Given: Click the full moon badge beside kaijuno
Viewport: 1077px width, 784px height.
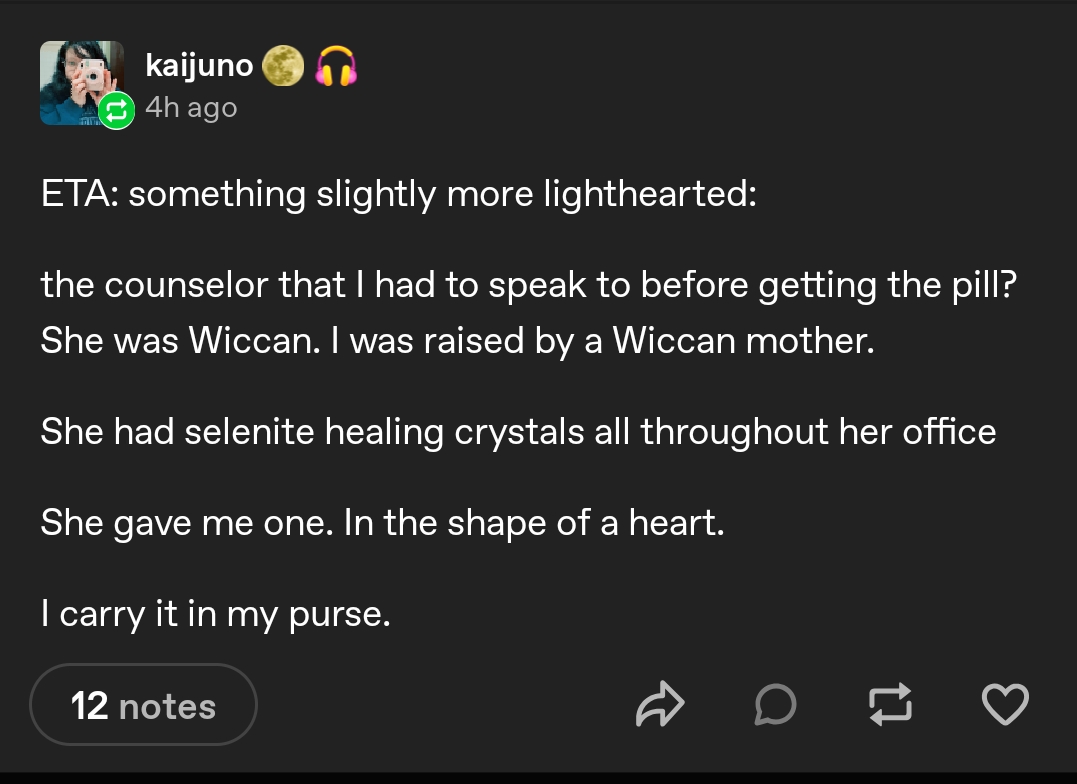Looking at the screenshot, I should point(283,66).
